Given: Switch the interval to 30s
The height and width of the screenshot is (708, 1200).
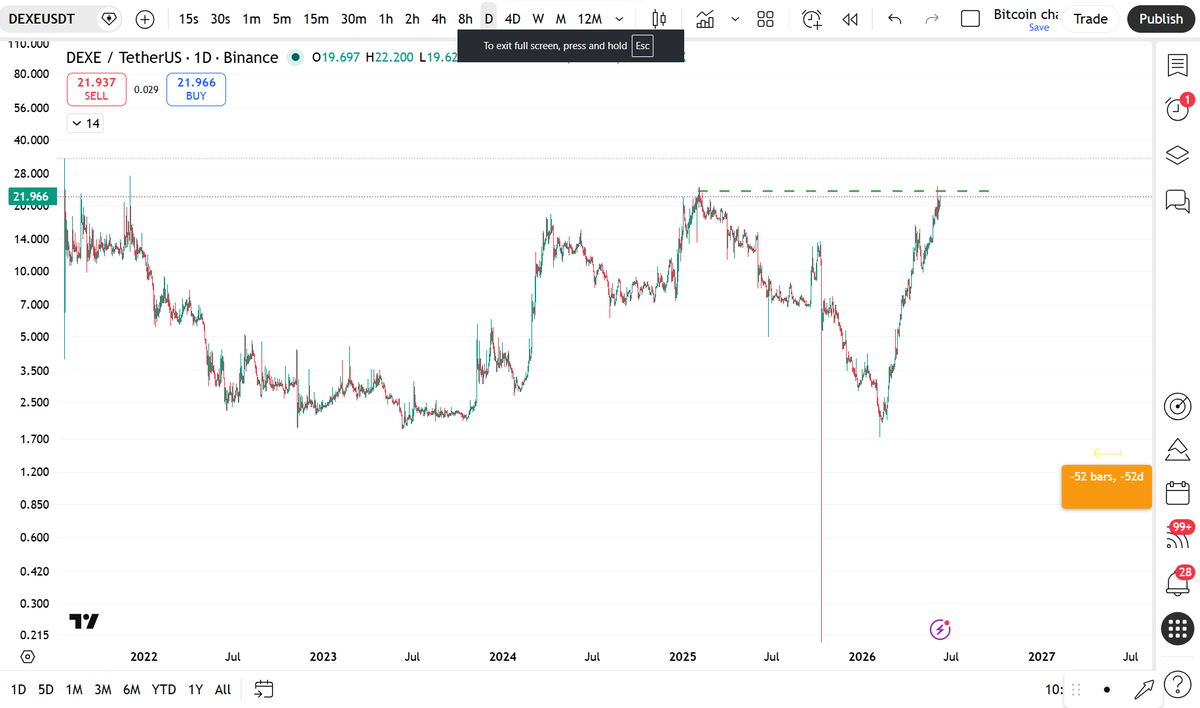Looking at the screenshot, I should (221, 19).
